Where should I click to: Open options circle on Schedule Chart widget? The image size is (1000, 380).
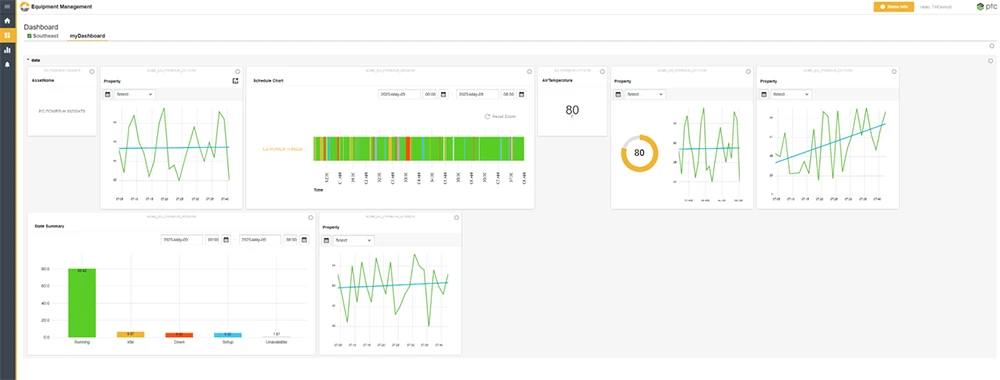point(529,71)
